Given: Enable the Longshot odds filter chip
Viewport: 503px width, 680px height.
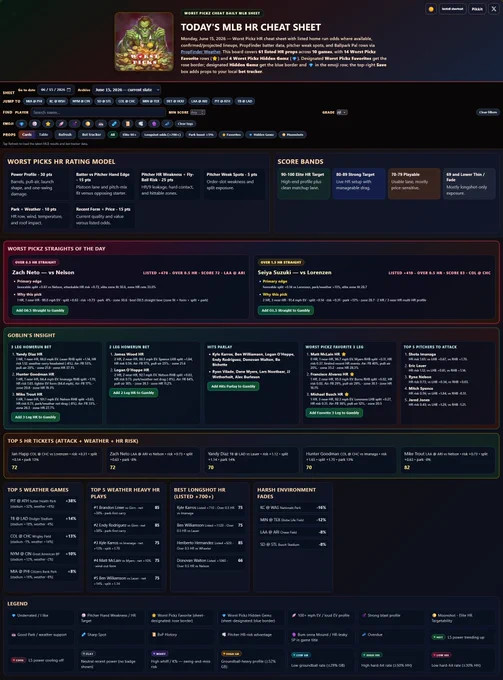Looking at the screenshot, I should (x=163, y=134).
